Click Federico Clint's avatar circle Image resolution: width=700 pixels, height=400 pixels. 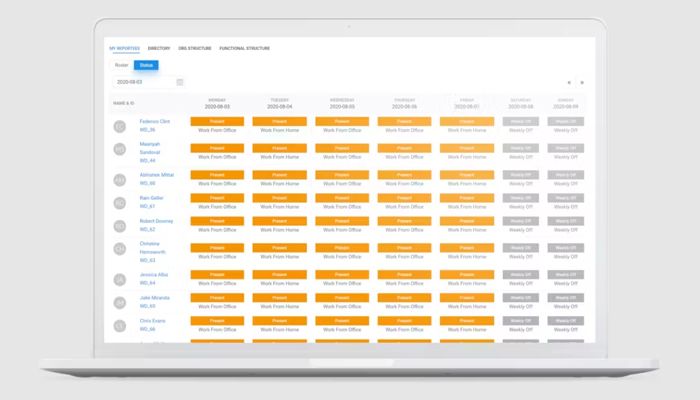(x=120, y=126)
